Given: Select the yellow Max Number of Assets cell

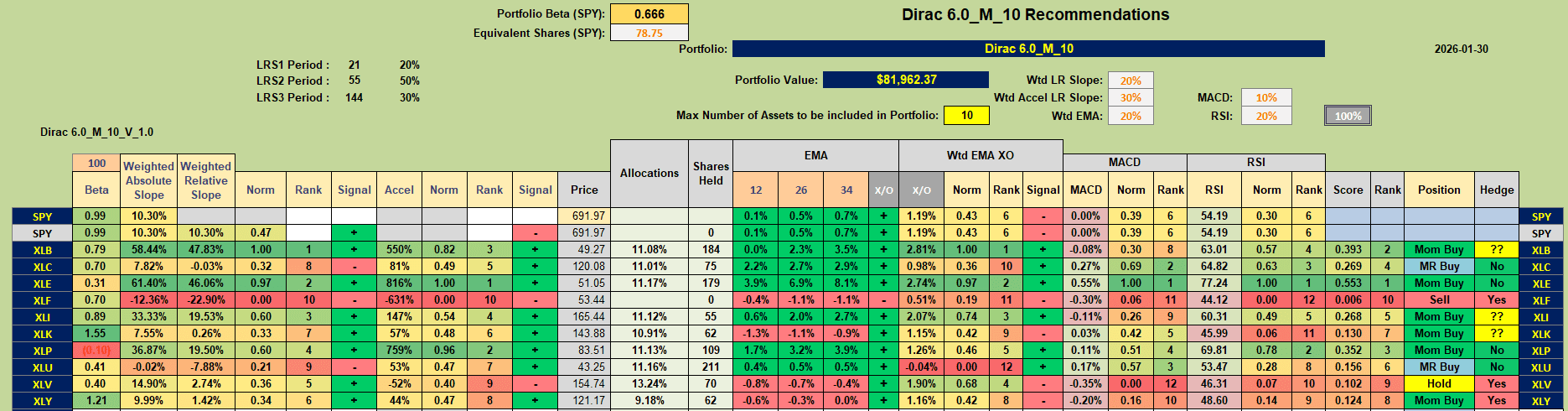Looking at the screenshot, I should [x=966, y=115].
